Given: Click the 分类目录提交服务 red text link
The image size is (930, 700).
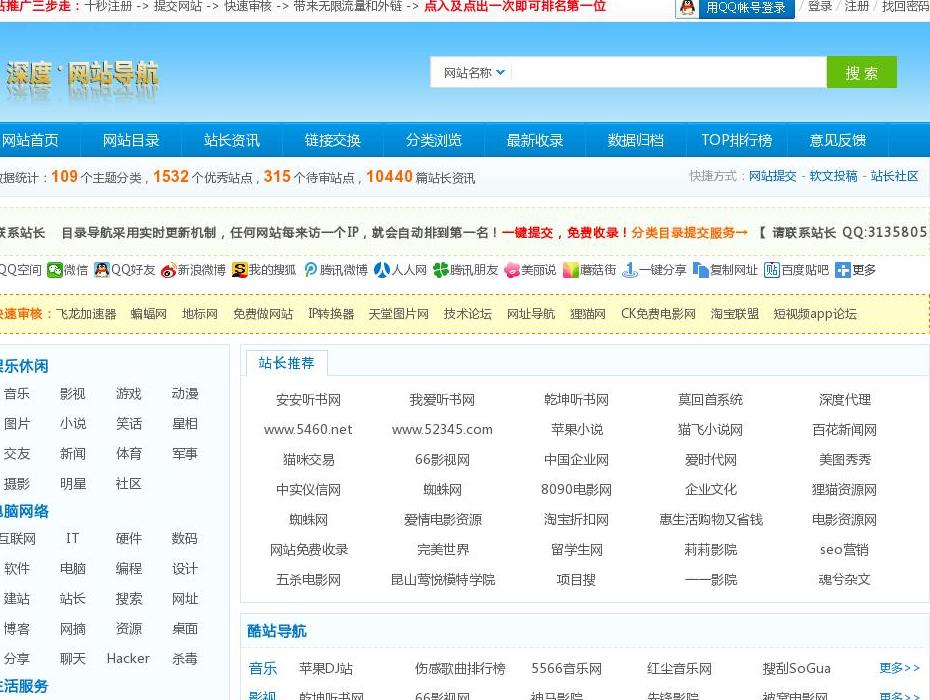Looking at the screenshot, I should 689,233.
